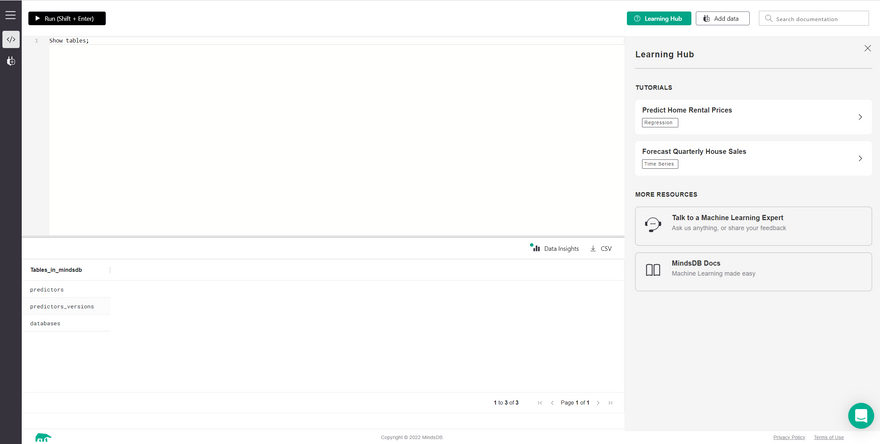Go to the previous results page
The height and width of the screenshot is (444, 880).
pos(552,402)
